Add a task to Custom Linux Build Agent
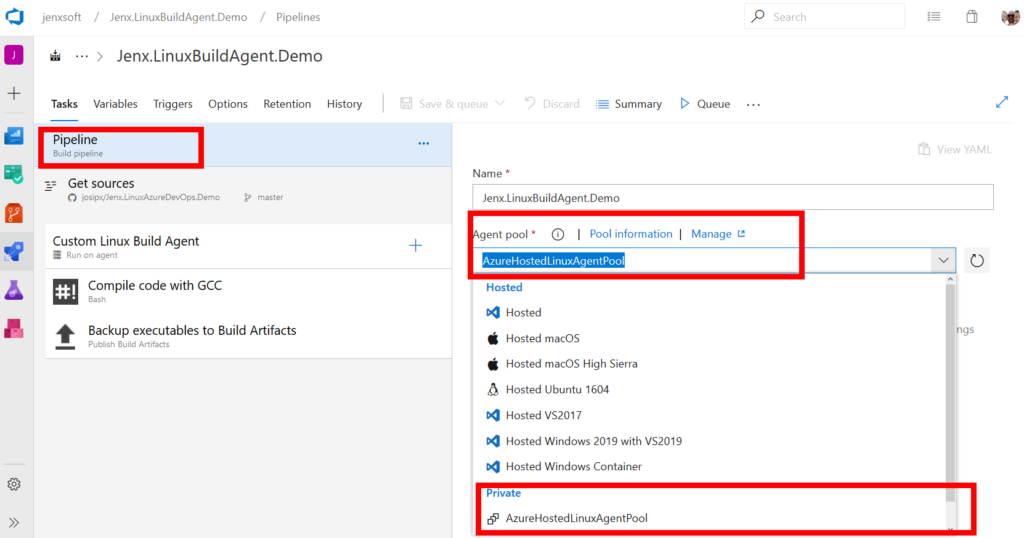The image size is (1024, 538). tap(415, 245)
